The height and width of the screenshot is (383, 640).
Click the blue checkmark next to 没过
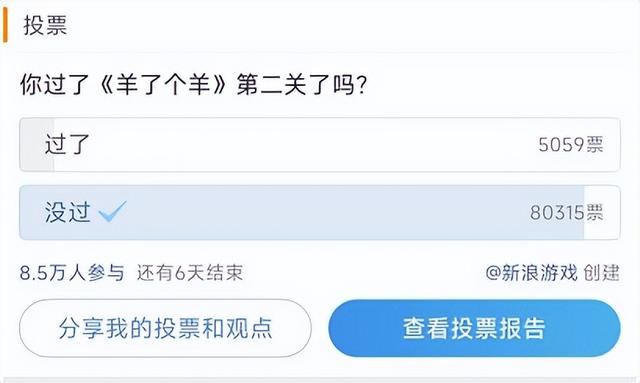(112, 211)
